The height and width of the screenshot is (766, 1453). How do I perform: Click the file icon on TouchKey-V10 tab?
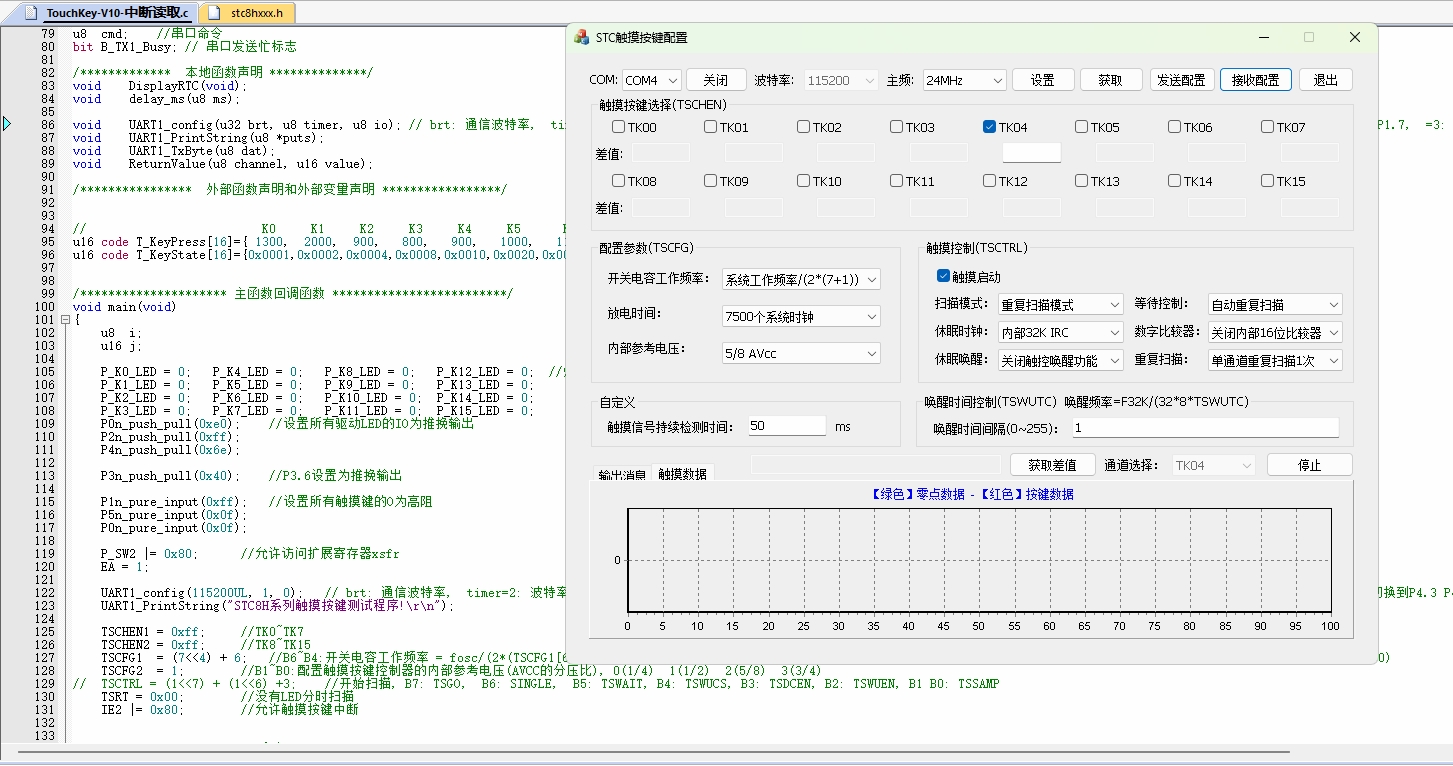31,13
